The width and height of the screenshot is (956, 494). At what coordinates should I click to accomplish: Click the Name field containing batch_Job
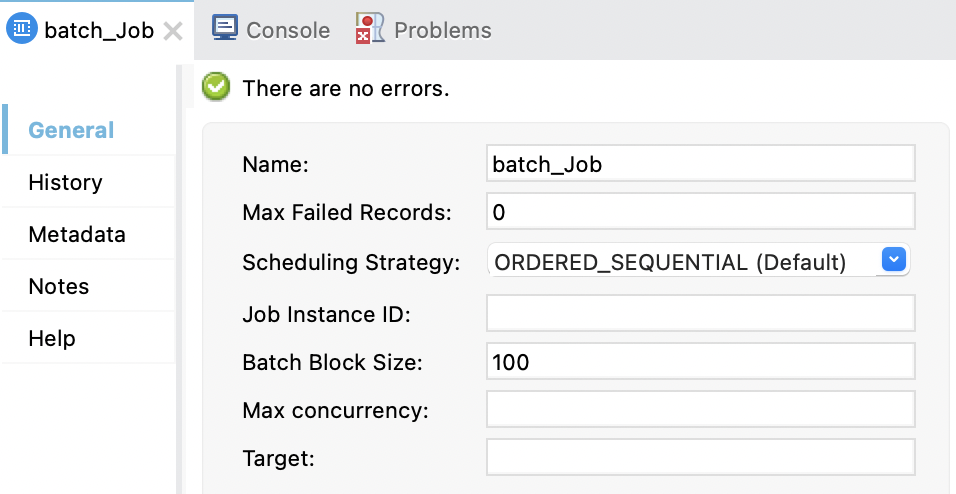point(700,163)
